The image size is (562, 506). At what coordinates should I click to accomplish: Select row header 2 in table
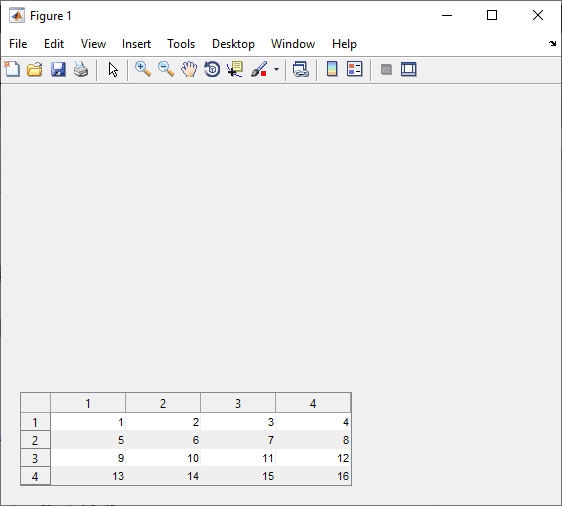coord(35,440)
